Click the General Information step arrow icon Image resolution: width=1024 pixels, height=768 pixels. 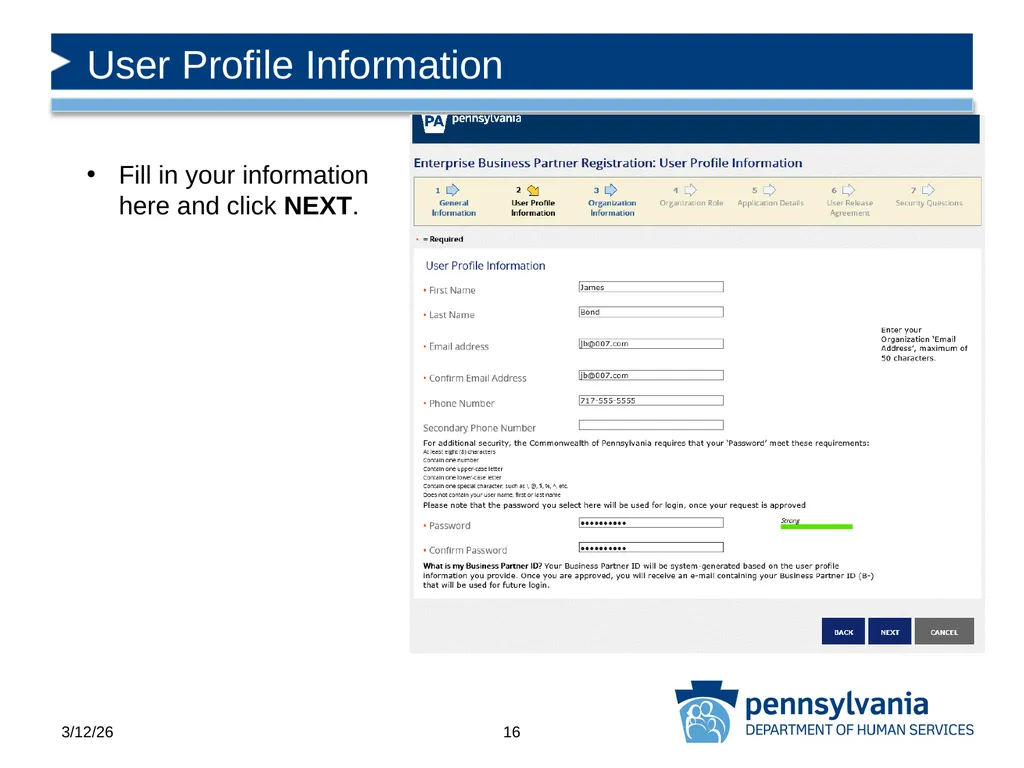[453, 190]
